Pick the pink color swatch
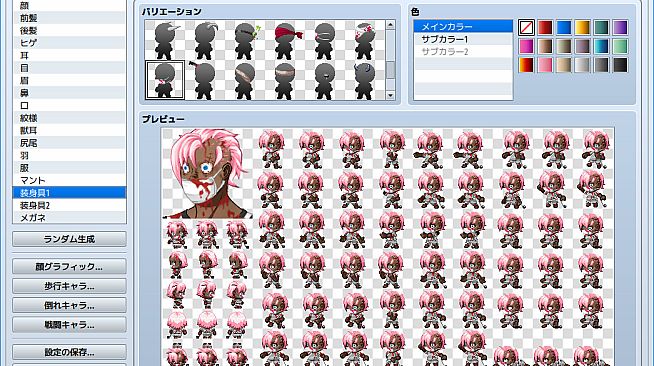The height and width of the screenshot is (366, 654). click(x=545, y=65)
